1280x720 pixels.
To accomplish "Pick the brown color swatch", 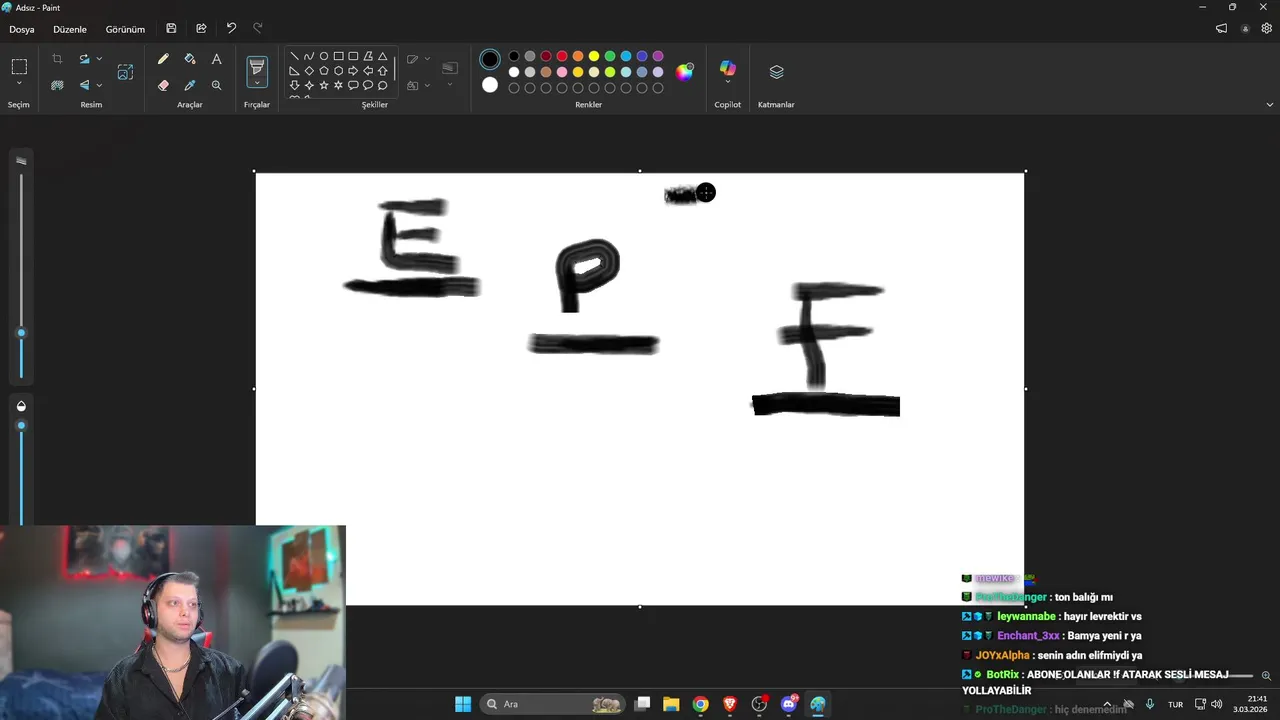I will click(x=546, y=72).
